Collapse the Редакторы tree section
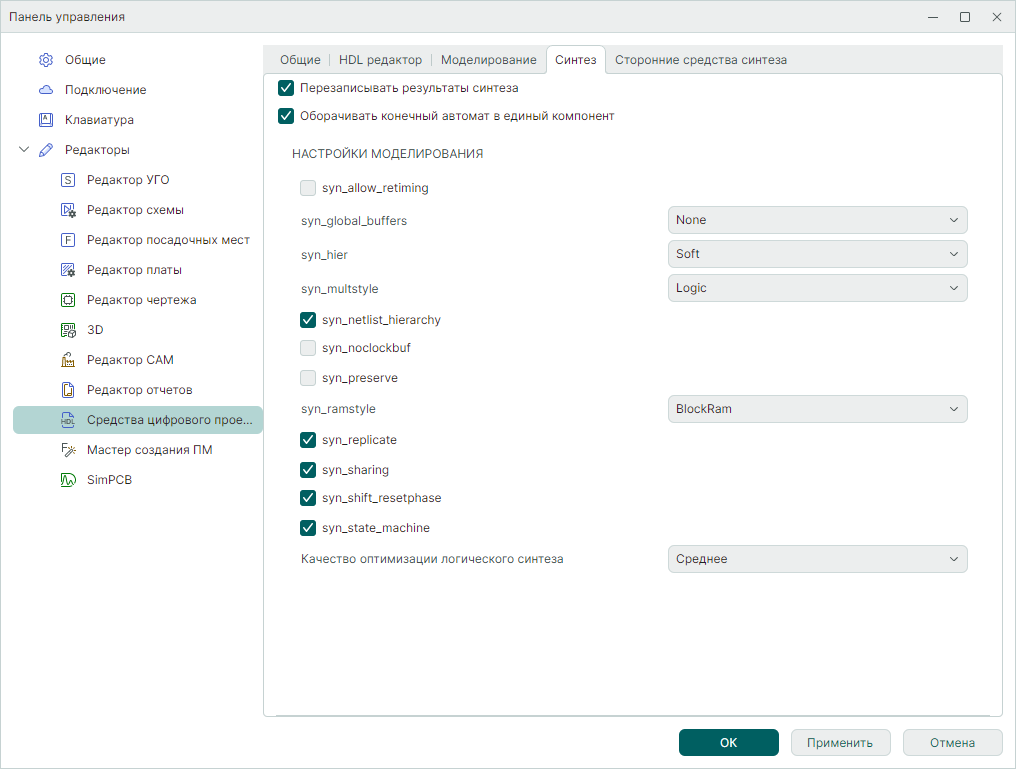This screenshot has height=769, width=1016. 24,150
